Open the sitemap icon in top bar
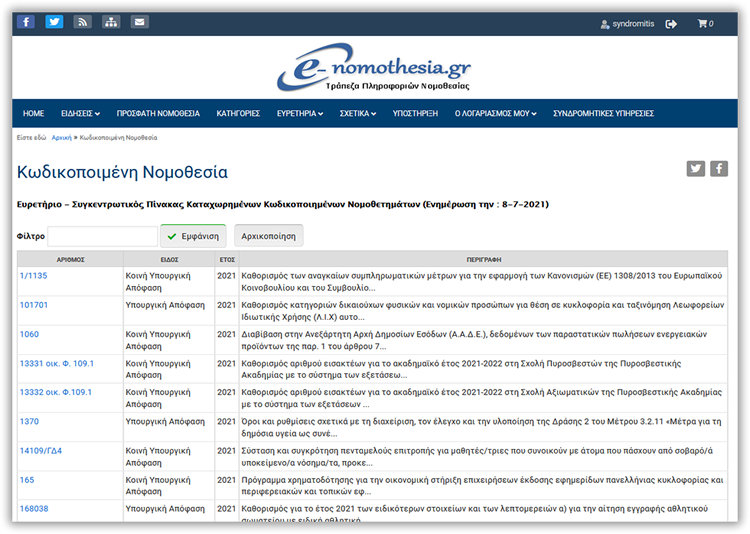 (111, 22)
